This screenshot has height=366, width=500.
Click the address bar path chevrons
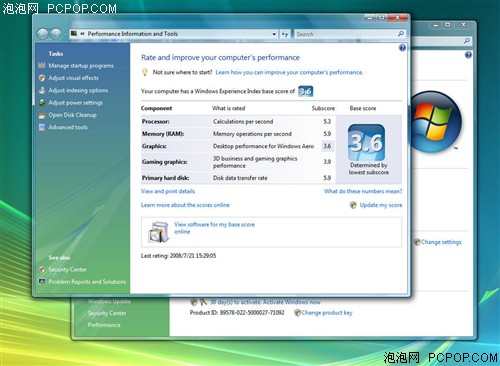[82, 34]
